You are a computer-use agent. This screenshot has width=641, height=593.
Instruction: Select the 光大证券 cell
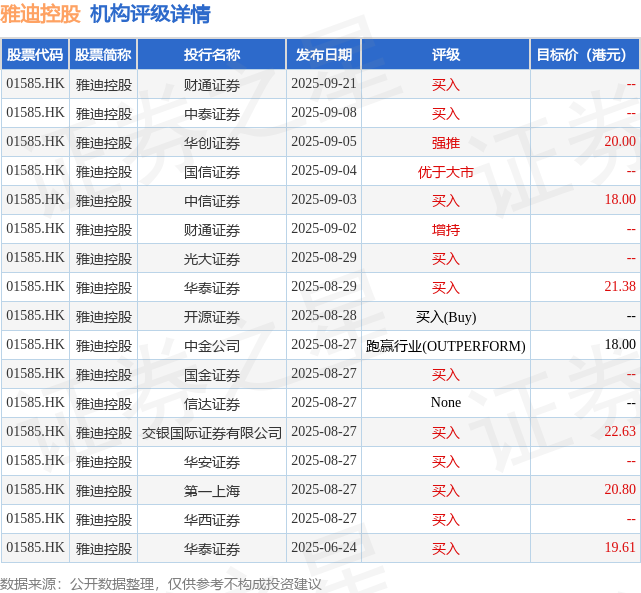tap(212, 258)
